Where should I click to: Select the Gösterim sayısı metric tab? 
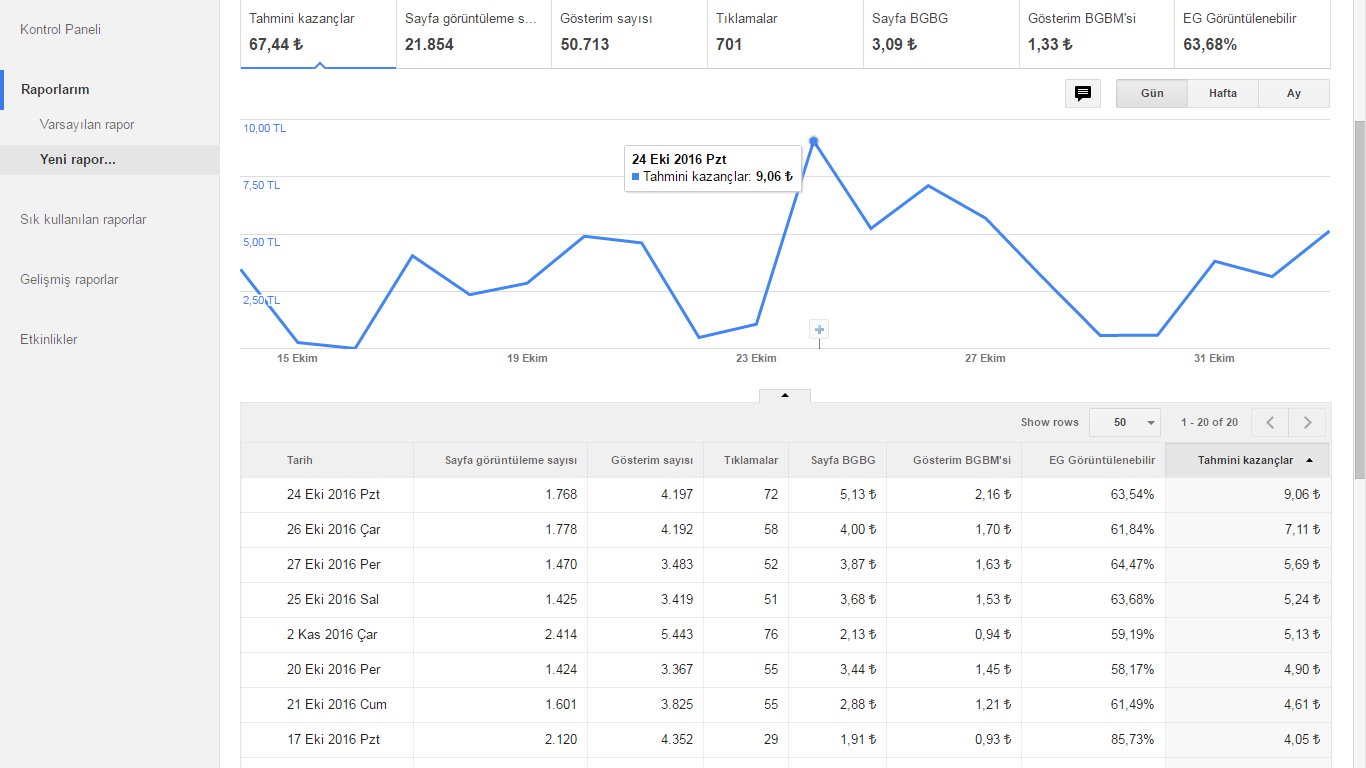coord(629,32)
